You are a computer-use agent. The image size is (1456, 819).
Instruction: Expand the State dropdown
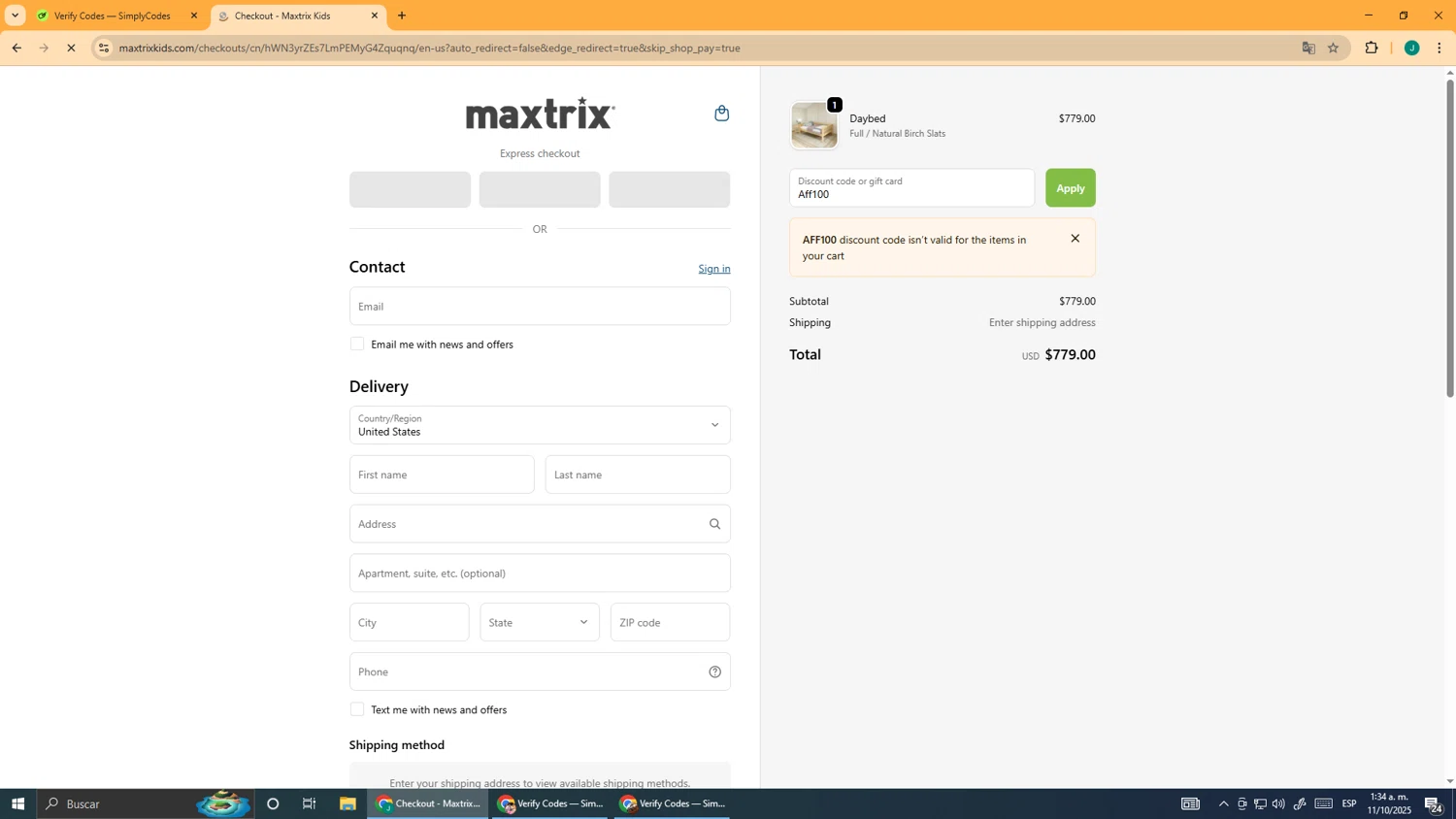540,622
